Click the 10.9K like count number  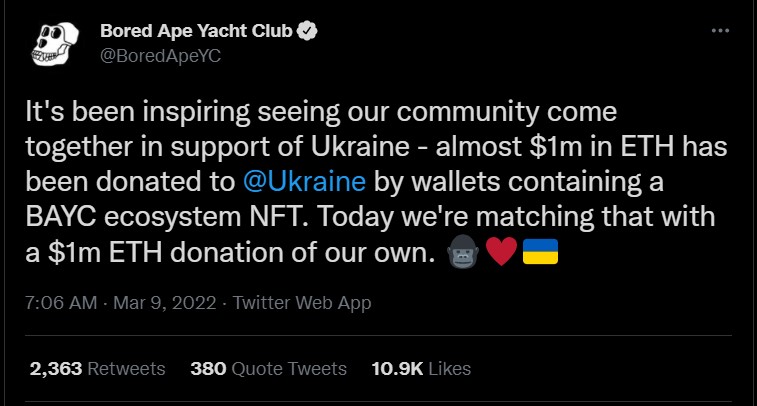397,369
